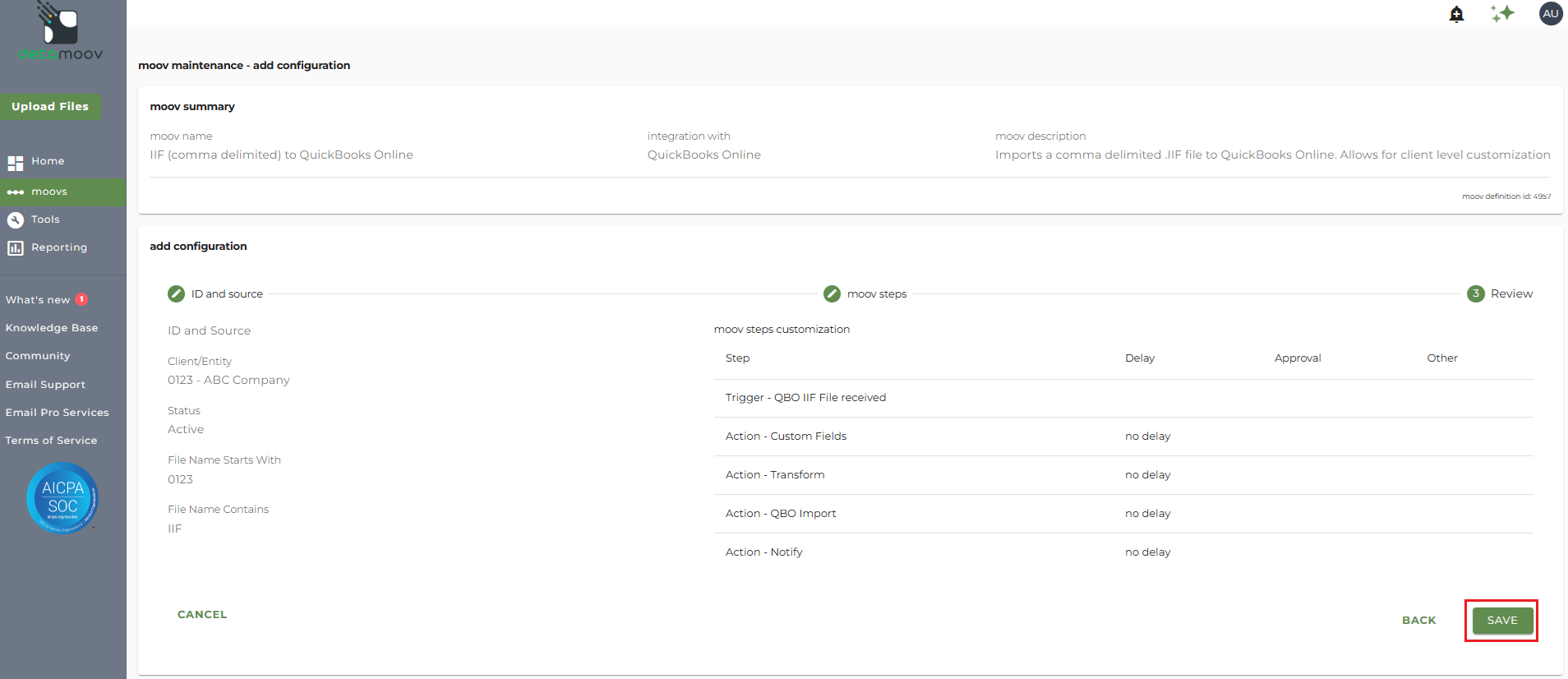Click the Review step number 3 icon

pyautogui.click(x=1476, y=293)
